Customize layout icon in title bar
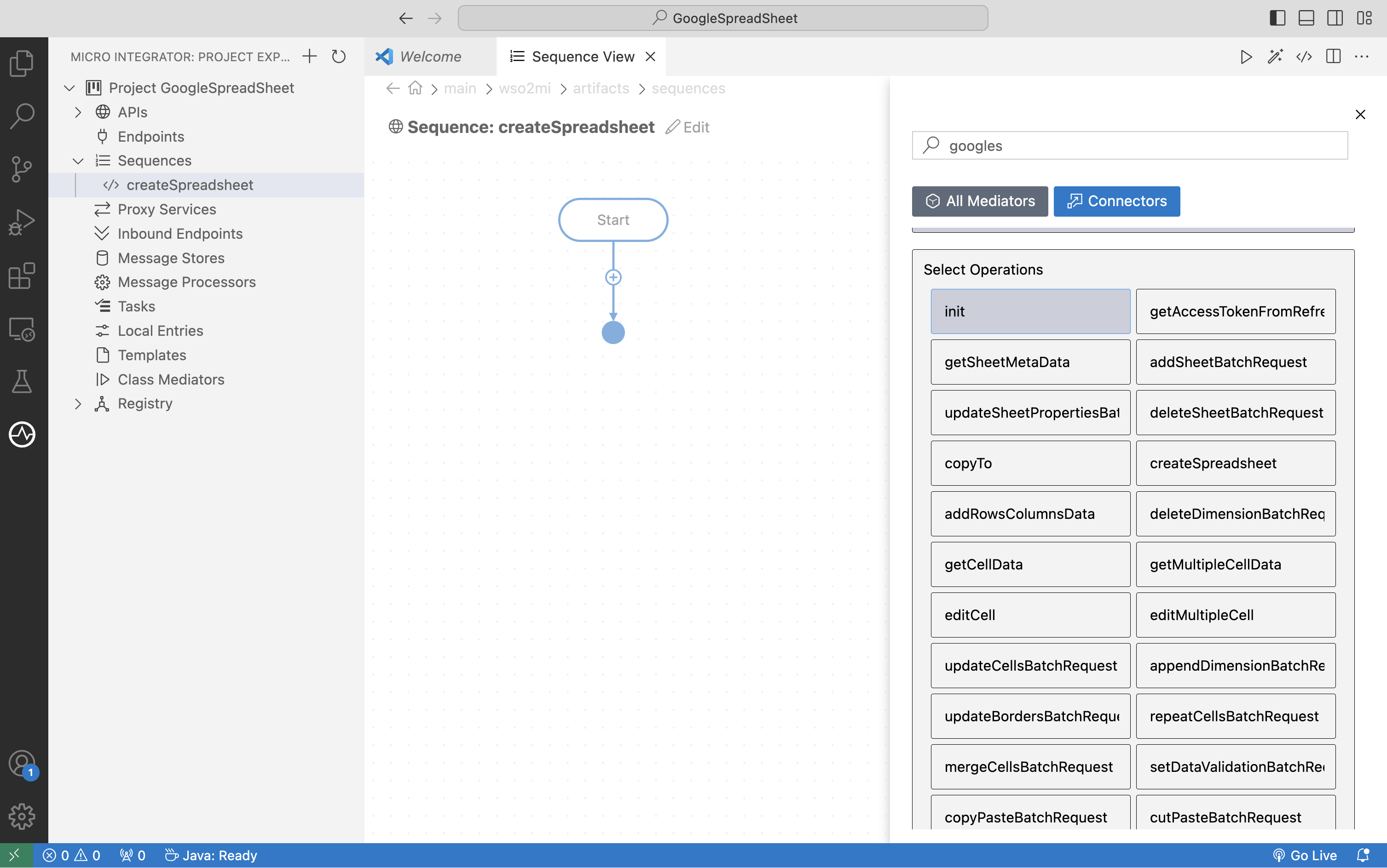Screen dimensions: 1387x868 (x=1364, y=18)
